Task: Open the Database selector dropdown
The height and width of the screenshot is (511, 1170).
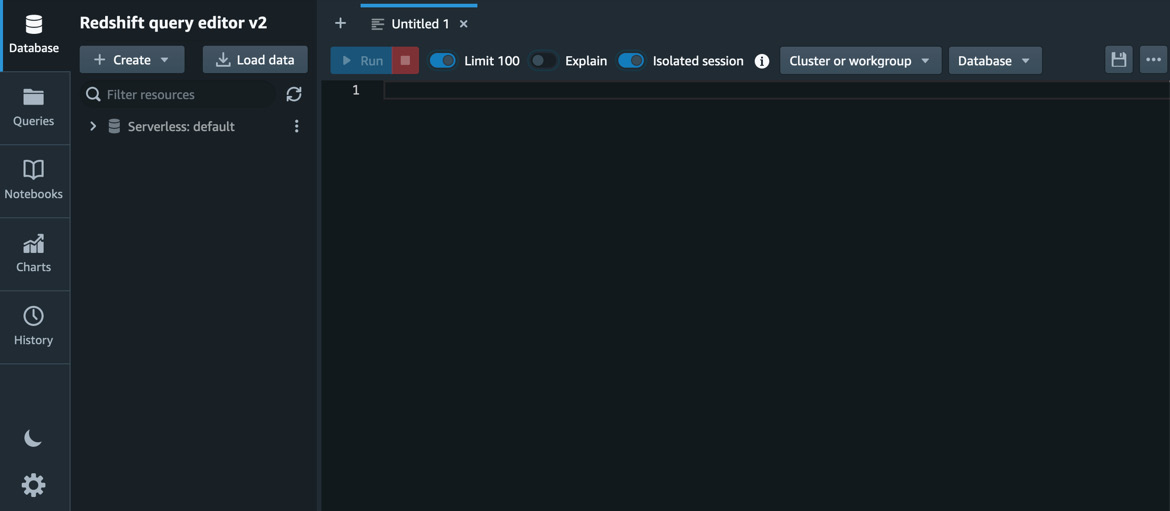Action: [x=995, y=60]
